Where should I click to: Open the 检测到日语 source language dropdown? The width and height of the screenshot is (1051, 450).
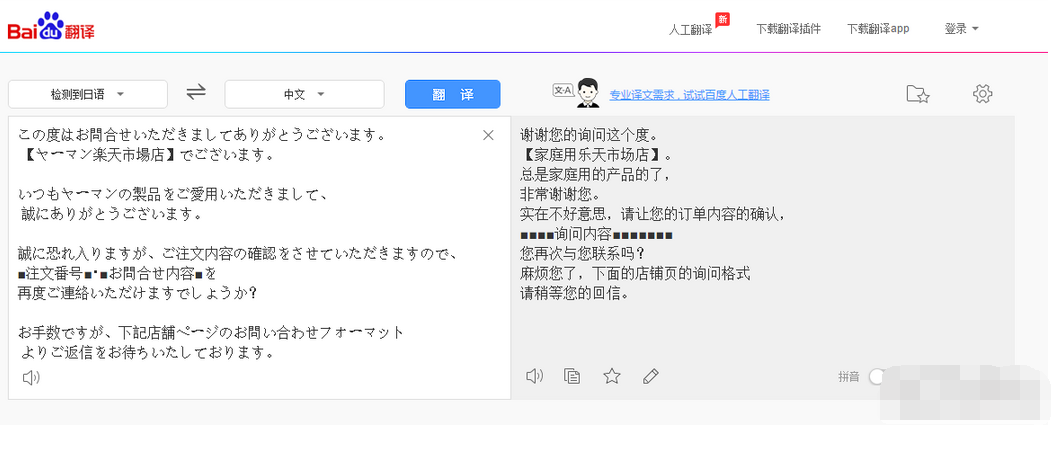(x=88, y=95)
